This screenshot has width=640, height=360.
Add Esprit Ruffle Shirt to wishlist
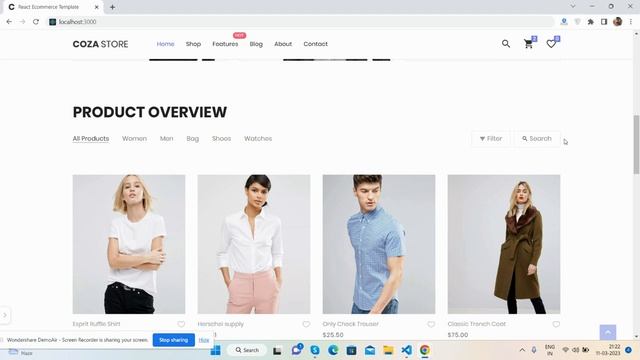tap(181, 324)
